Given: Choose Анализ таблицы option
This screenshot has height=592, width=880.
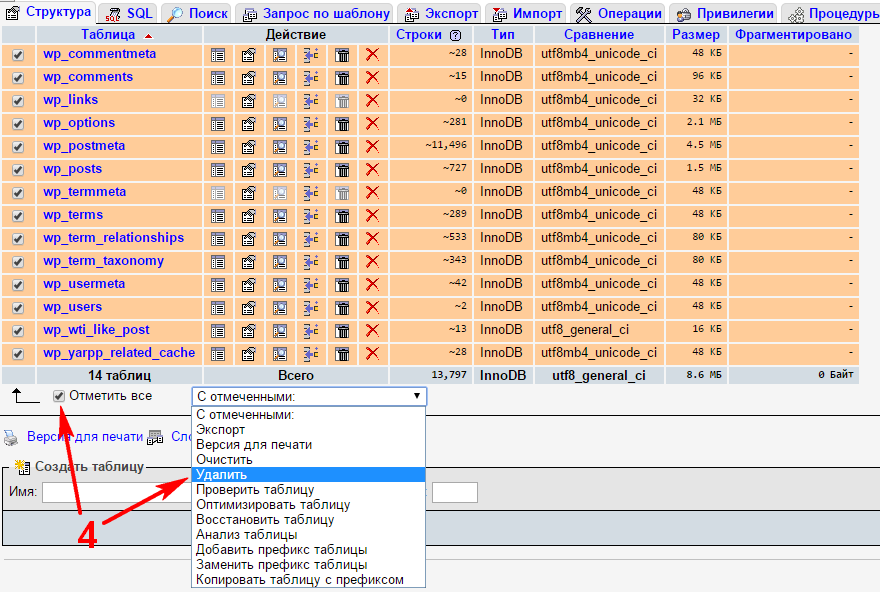Looking at the screenshot, I should pos(309,535).
